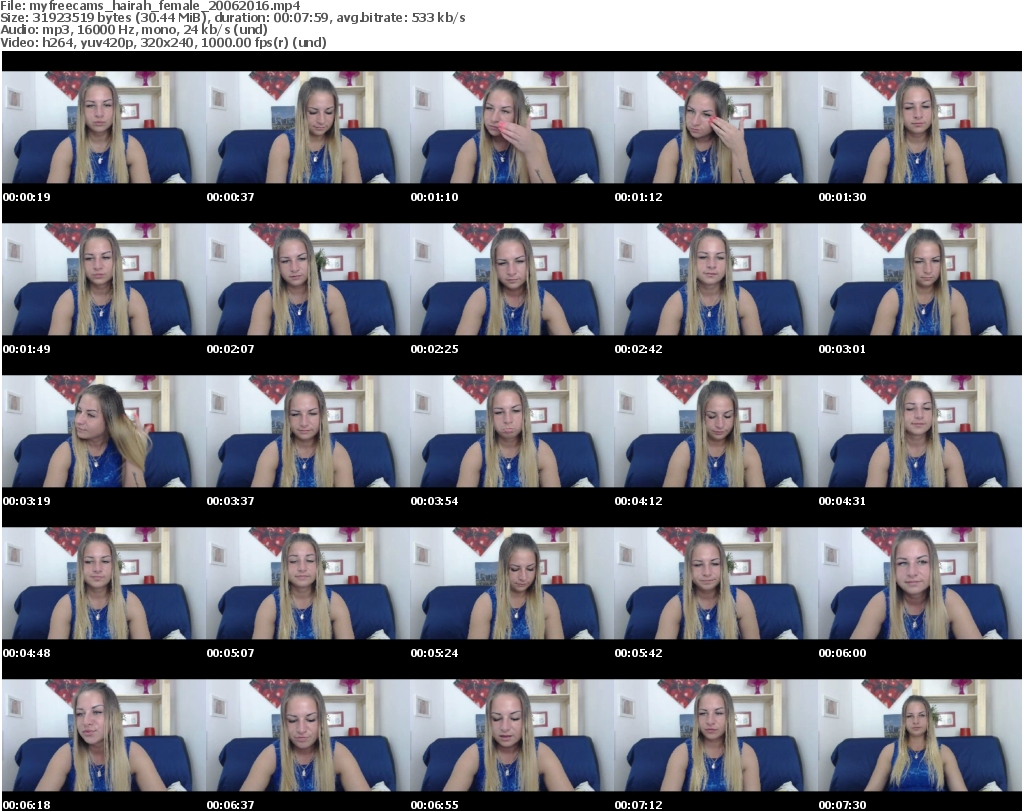Select the thumbnail frame at 00:02:25
Screen dimensions: 1024x811
coord(511,279)
